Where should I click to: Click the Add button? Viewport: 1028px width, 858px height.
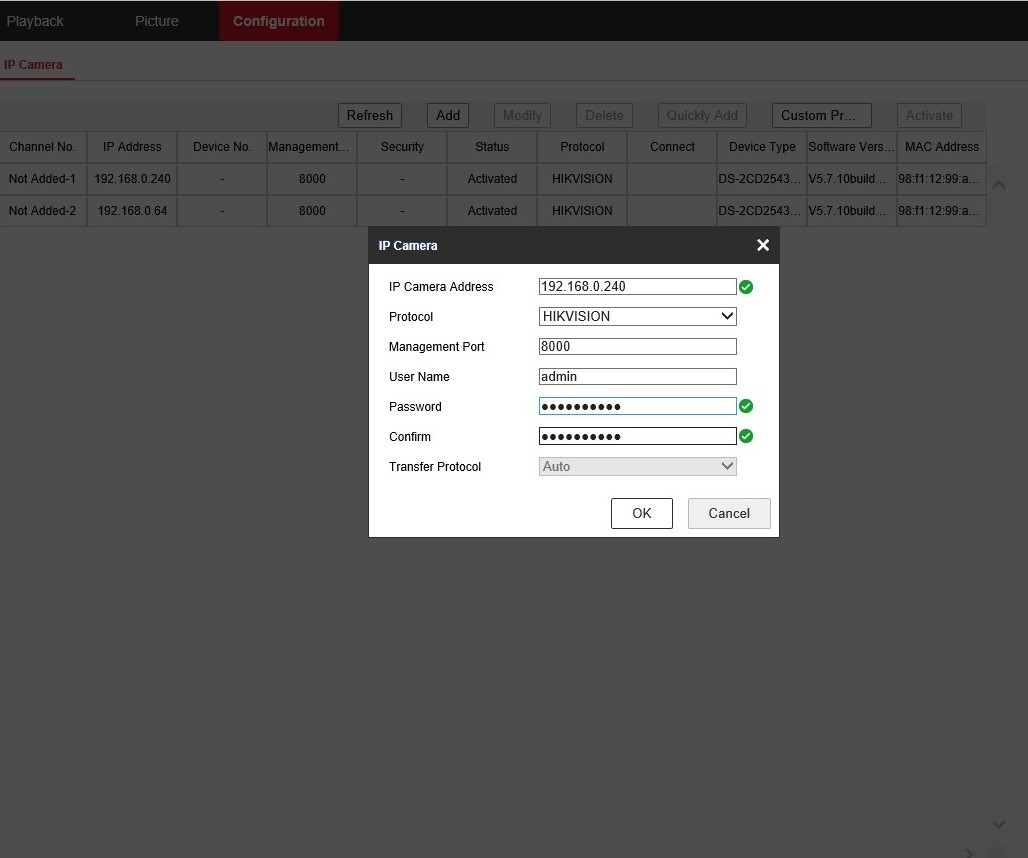[448, 115]
